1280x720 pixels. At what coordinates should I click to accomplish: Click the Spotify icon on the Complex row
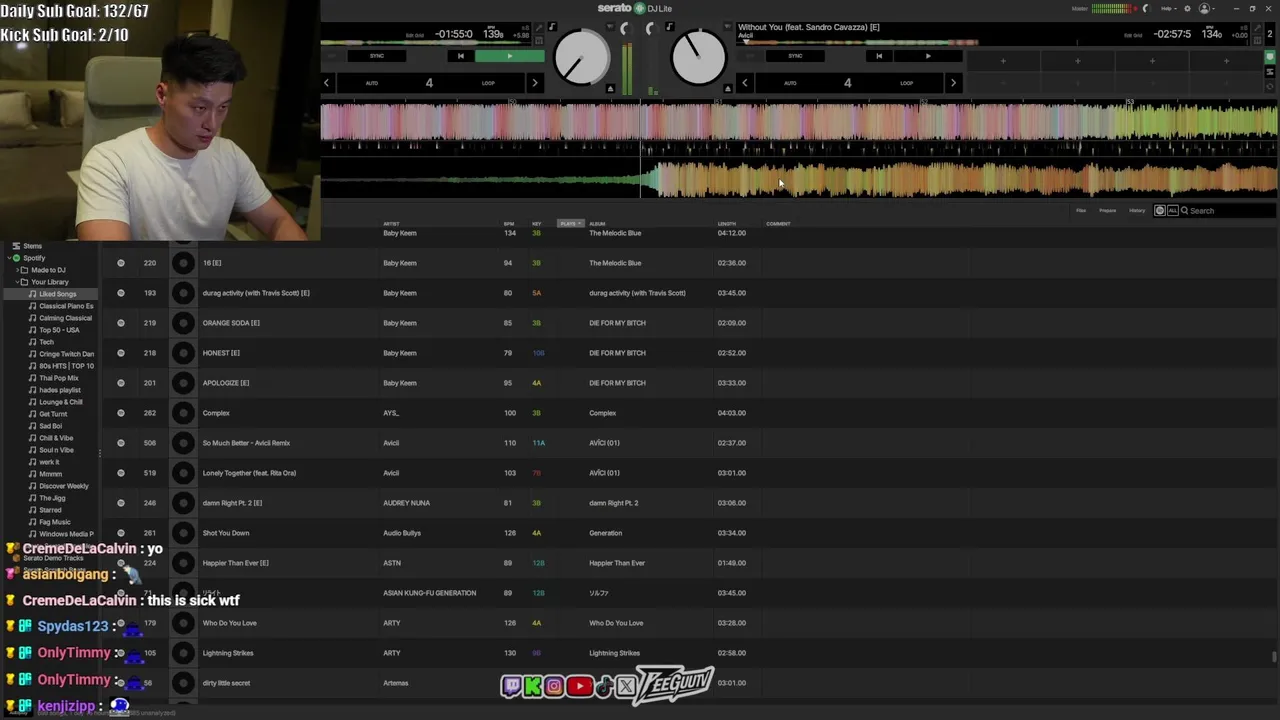pyautogui.click(x=121, y=413)
